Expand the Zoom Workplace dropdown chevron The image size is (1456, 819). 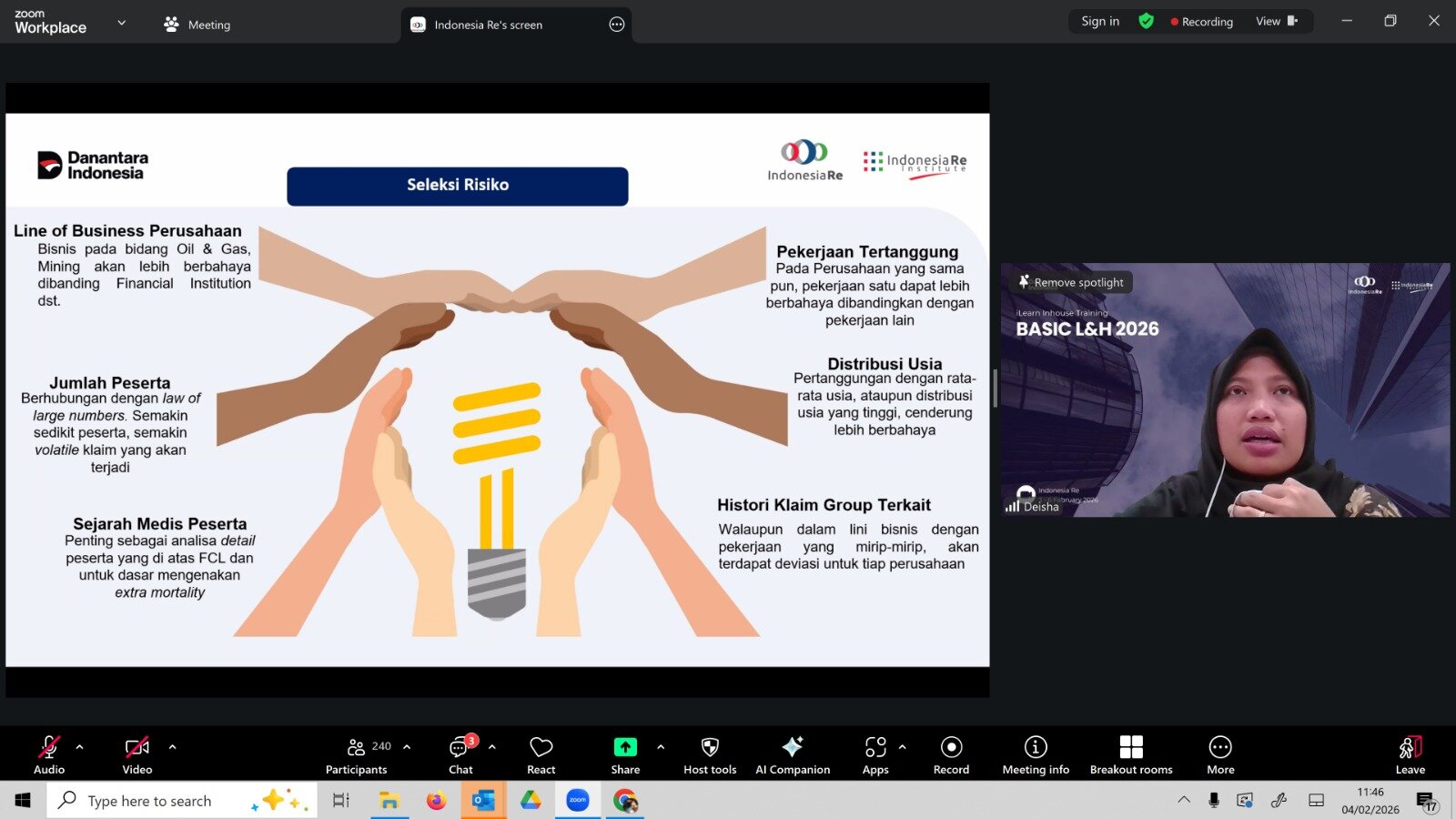122,23
